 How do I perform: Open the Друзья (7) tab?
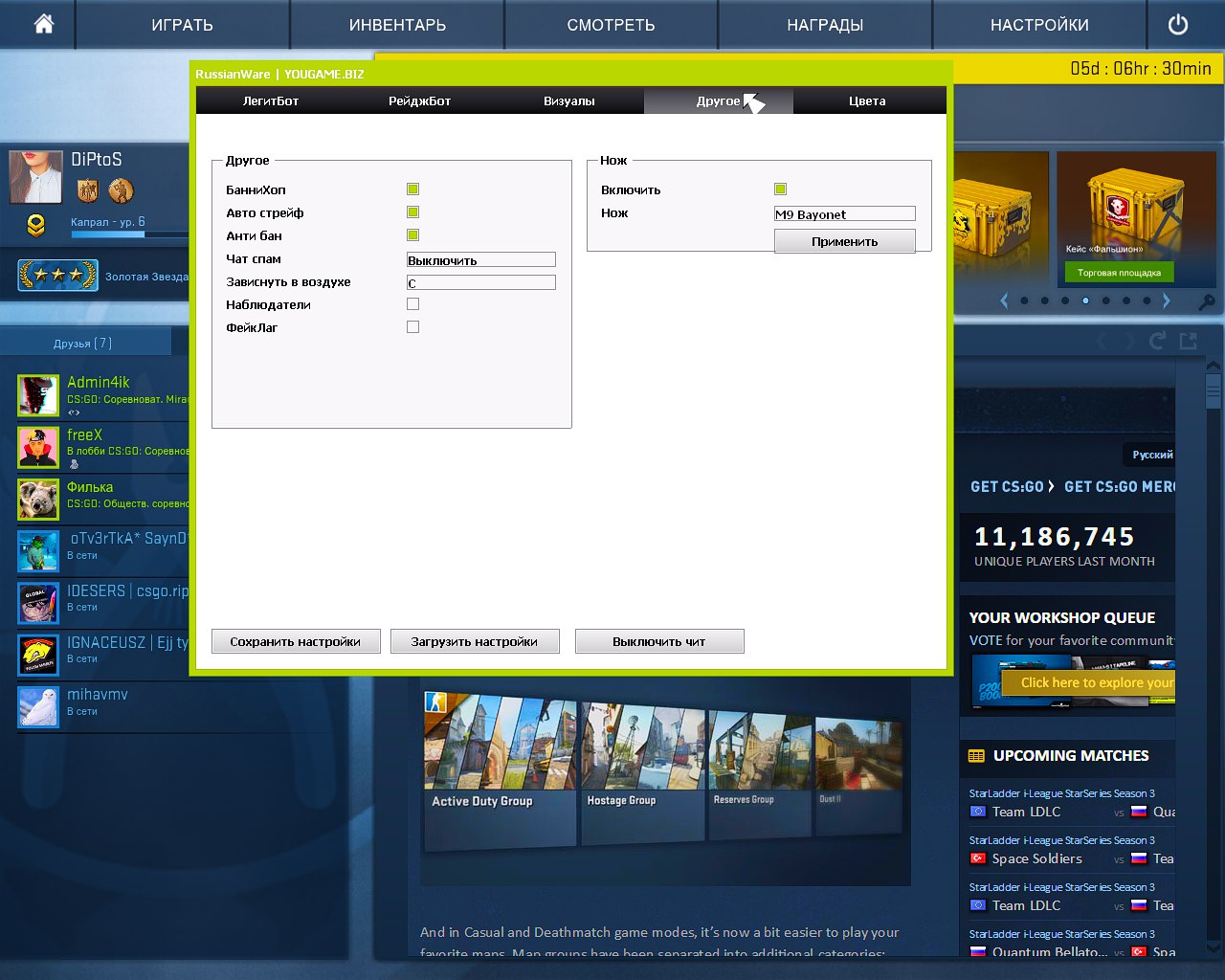click(x=84, y=343)
